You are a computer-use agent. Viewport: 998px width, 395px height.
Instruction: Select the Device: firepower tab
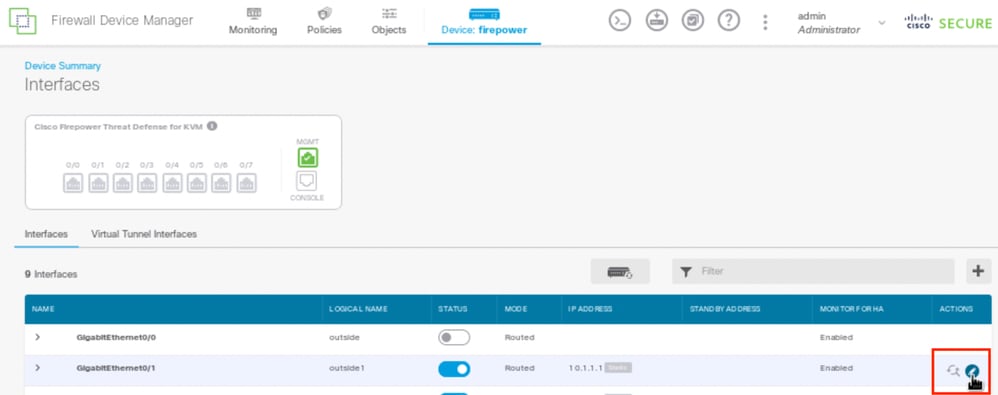(x=484, y=22)
